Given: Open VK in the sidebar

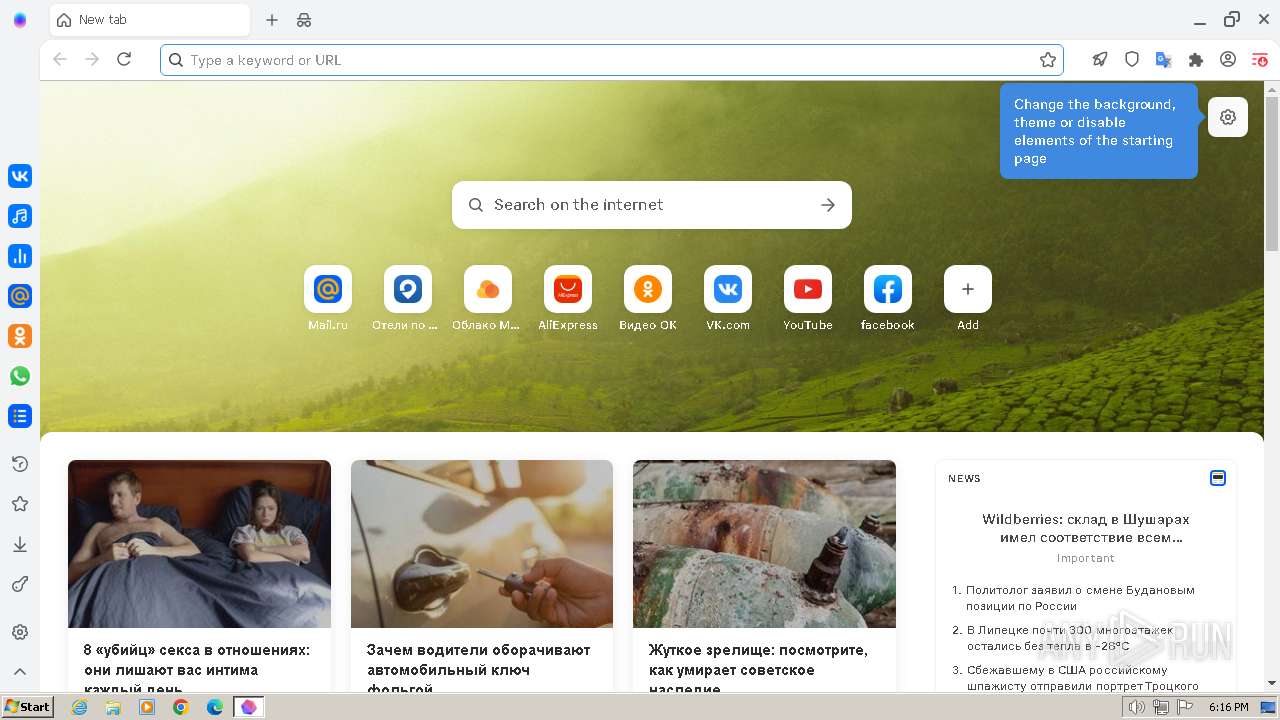Looking at the screenshot, I should [20, 176].
